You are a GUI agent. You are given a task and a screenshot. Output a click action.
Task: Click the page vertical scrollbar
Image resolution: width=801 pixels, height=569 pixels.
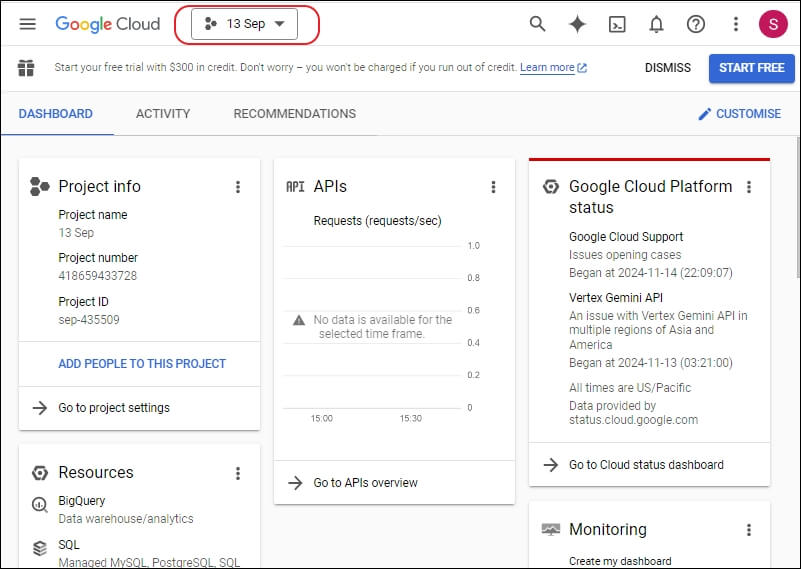point(798,208)
